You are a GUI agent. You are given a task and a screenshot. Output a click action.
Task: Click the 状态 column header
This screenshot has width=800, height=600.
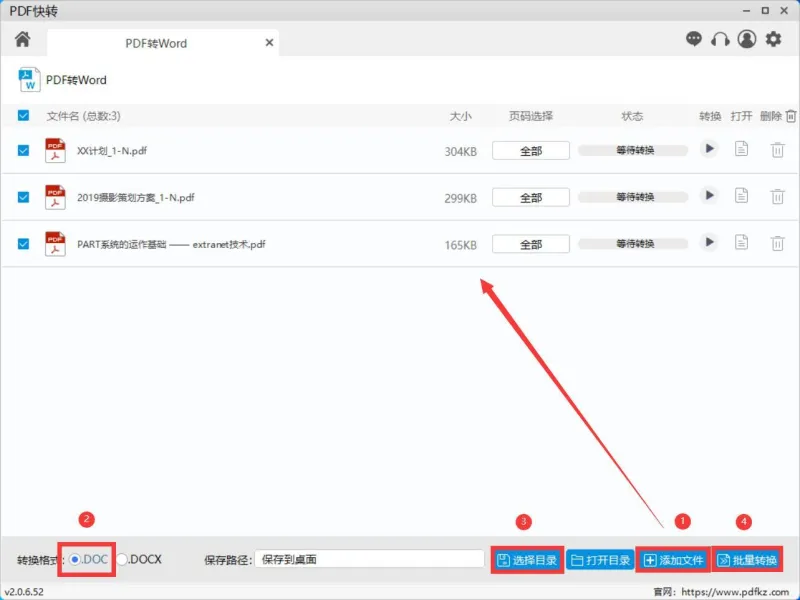[632, 116]
